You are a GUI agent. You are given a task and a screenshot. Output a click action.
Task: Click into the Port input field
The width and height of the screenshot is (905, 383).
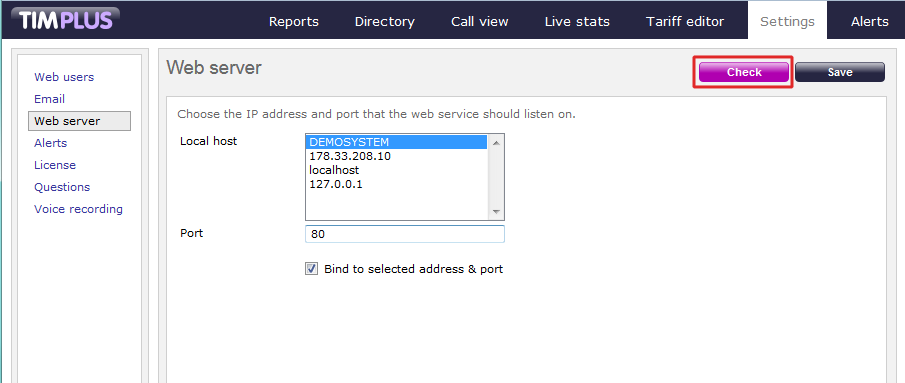tap(405, 234)
